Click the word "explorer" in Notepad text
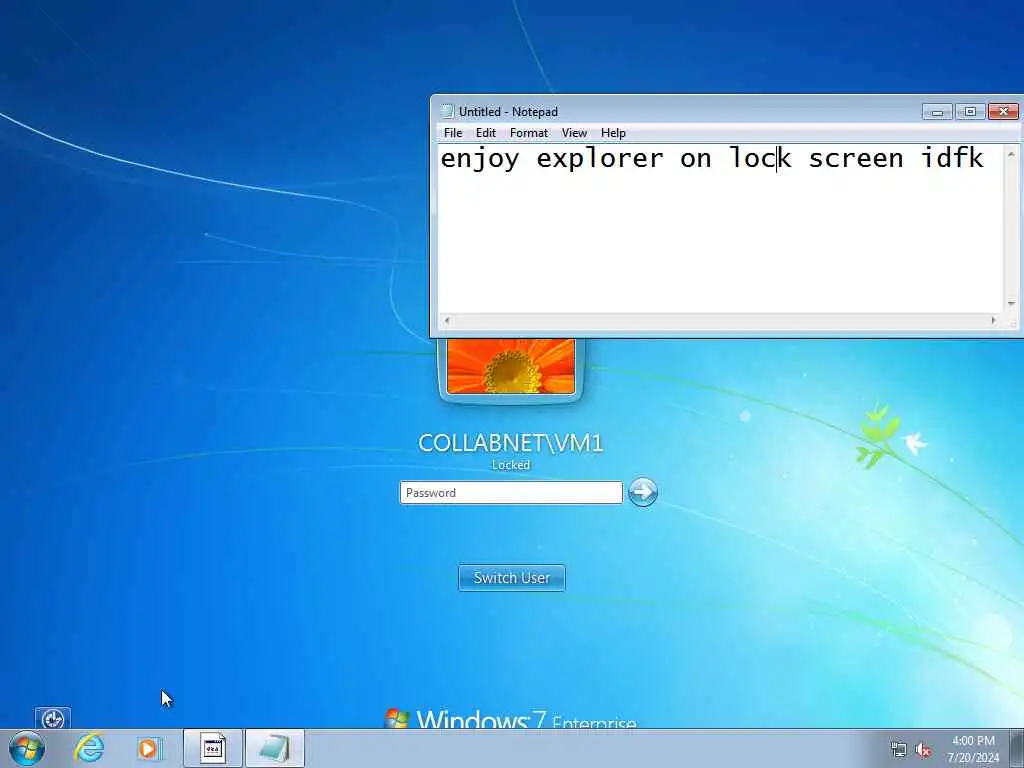This screenshot has height=768, width=1024. [600, 159]
